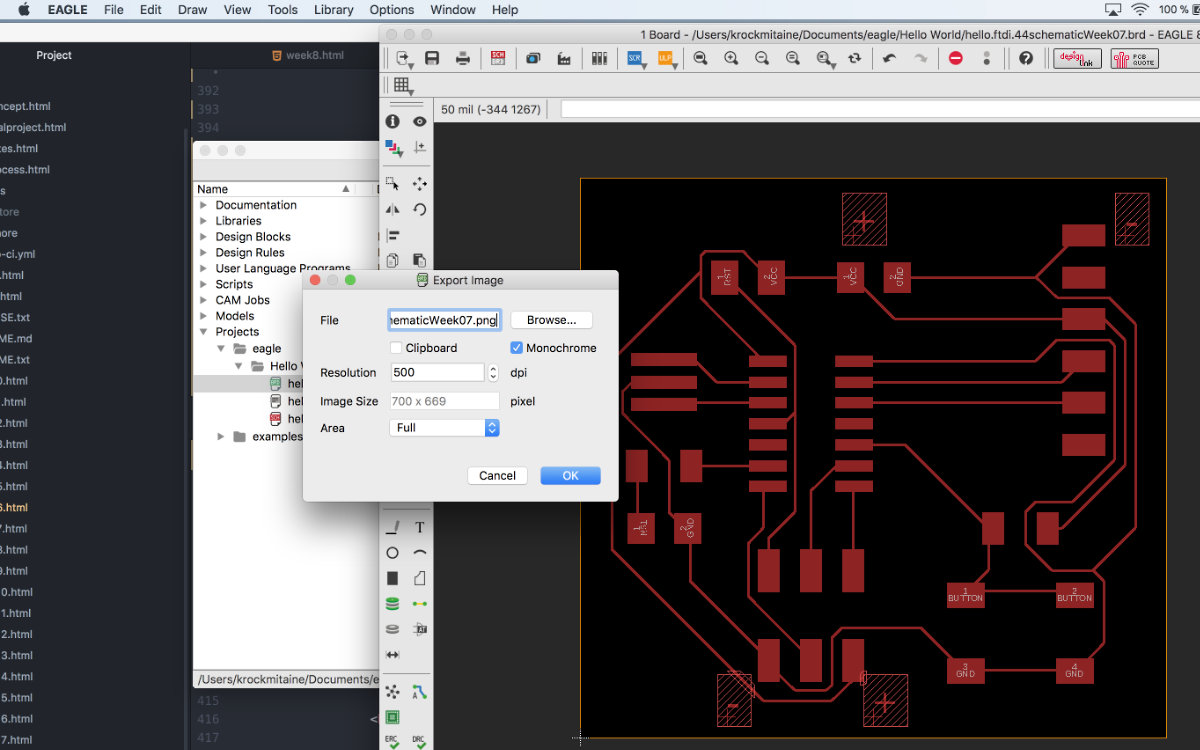Toggle layer visibility with Show eye icon
This screenshot has width=1200, height=750.
pos(420,121)
